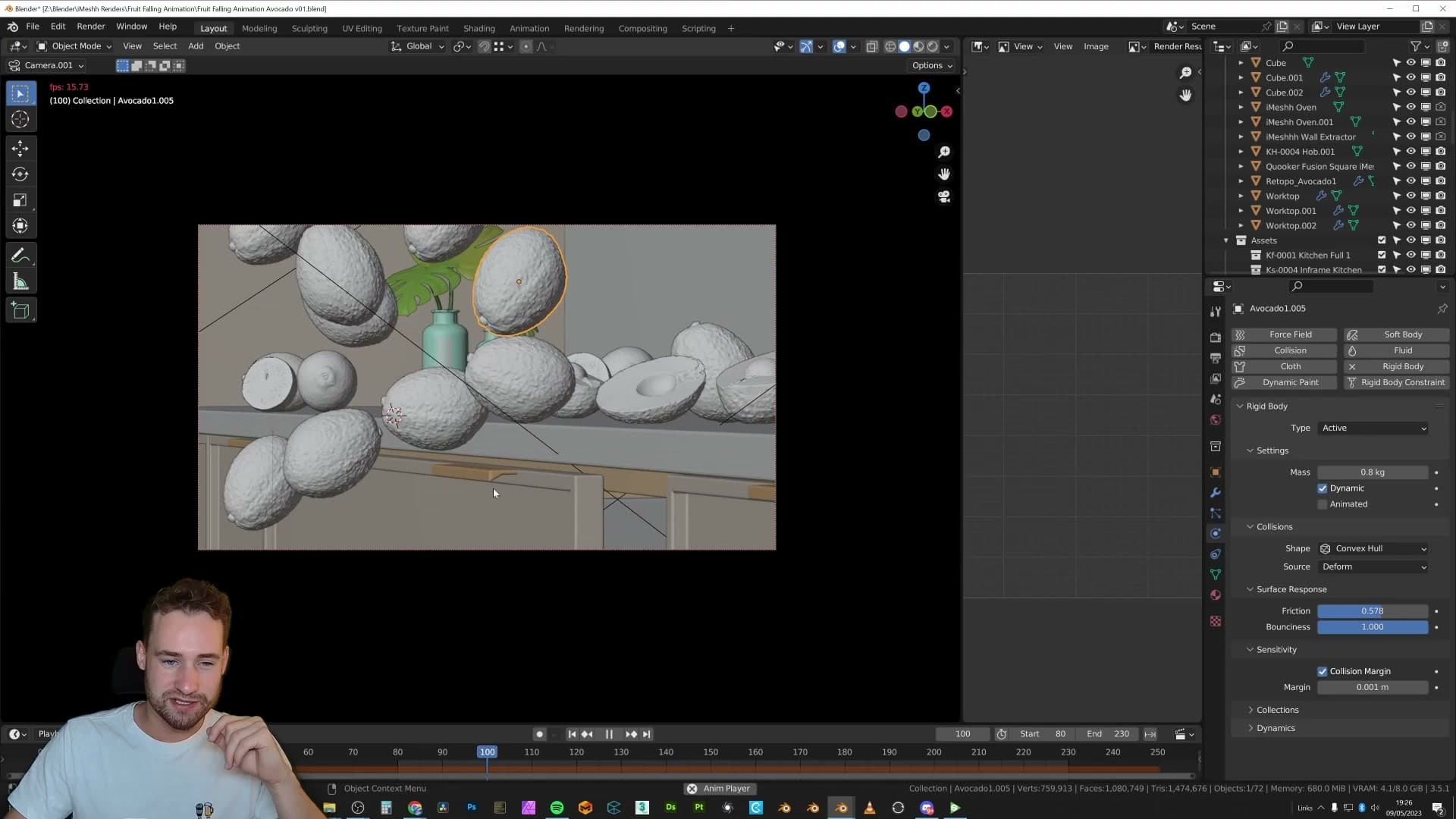
Task: Uncheck the Dynamic checkbox
Action: 1323,488
